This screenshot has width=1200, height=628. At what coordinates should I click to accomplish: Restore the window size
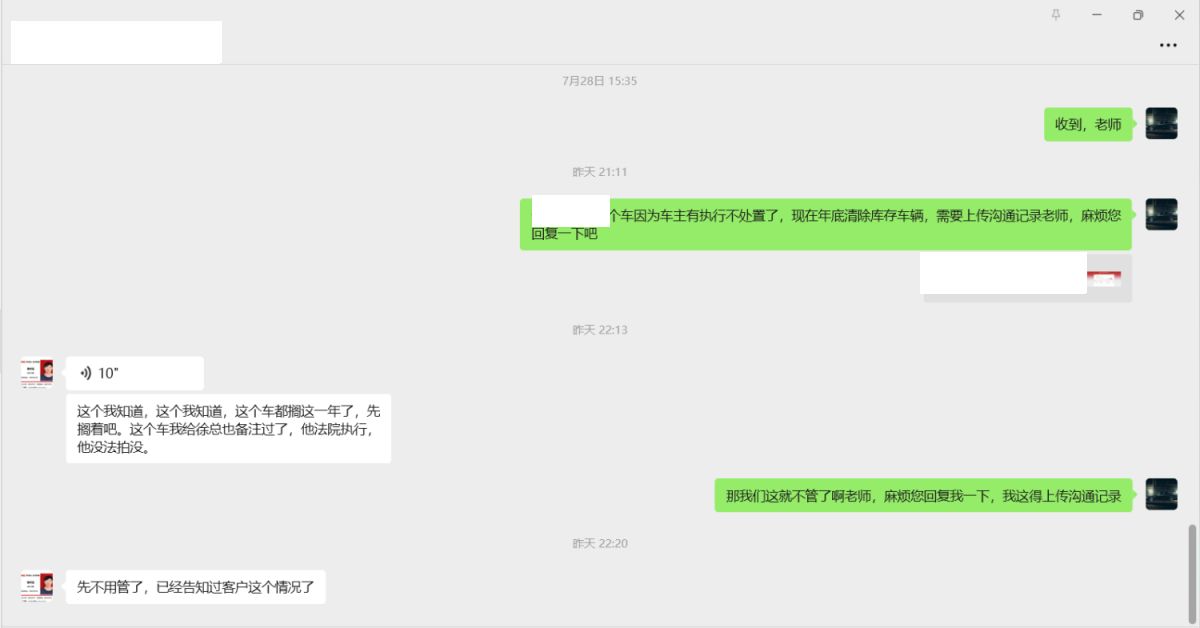coord(1138,15)
